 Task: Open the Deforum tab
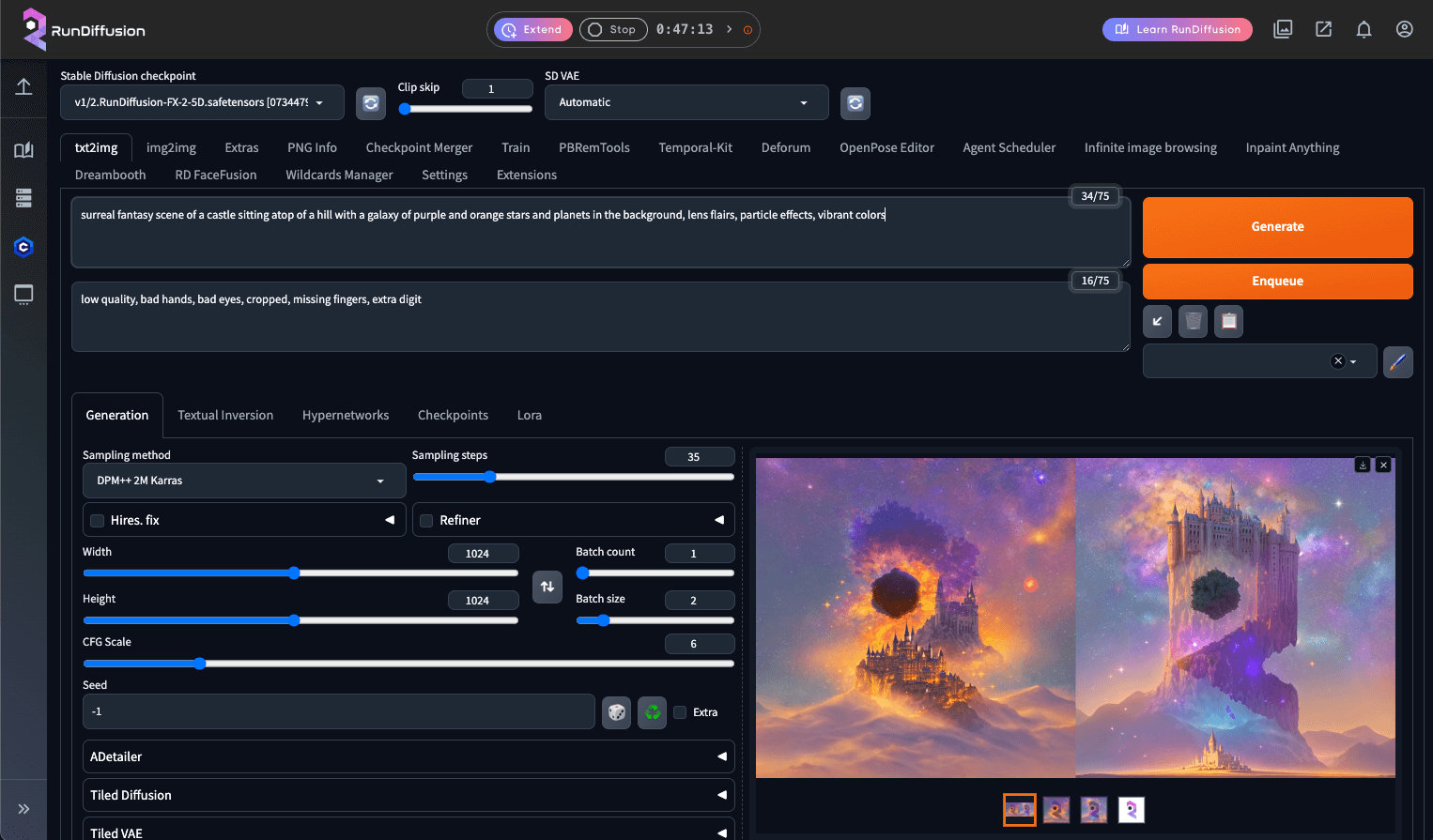(x=786, y=147)
